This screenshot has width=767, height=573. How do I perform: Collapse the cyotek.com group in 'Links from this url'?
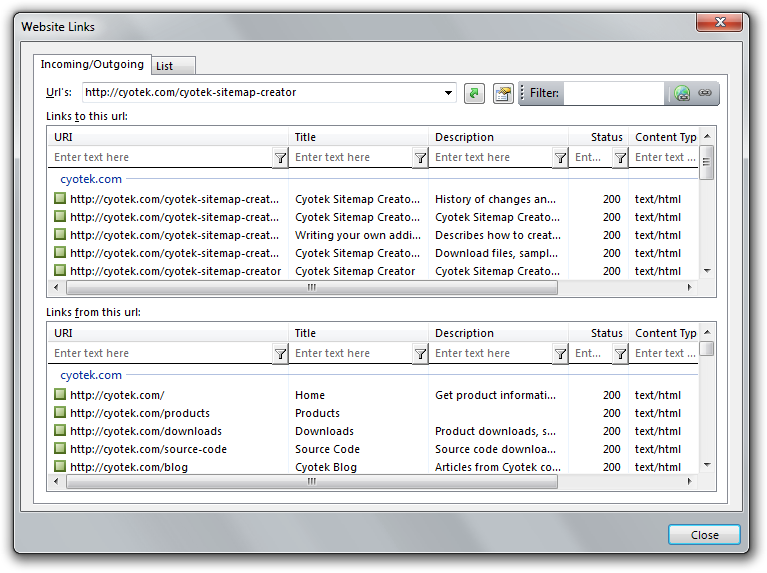pyautogui.click(x=91, y=375)
